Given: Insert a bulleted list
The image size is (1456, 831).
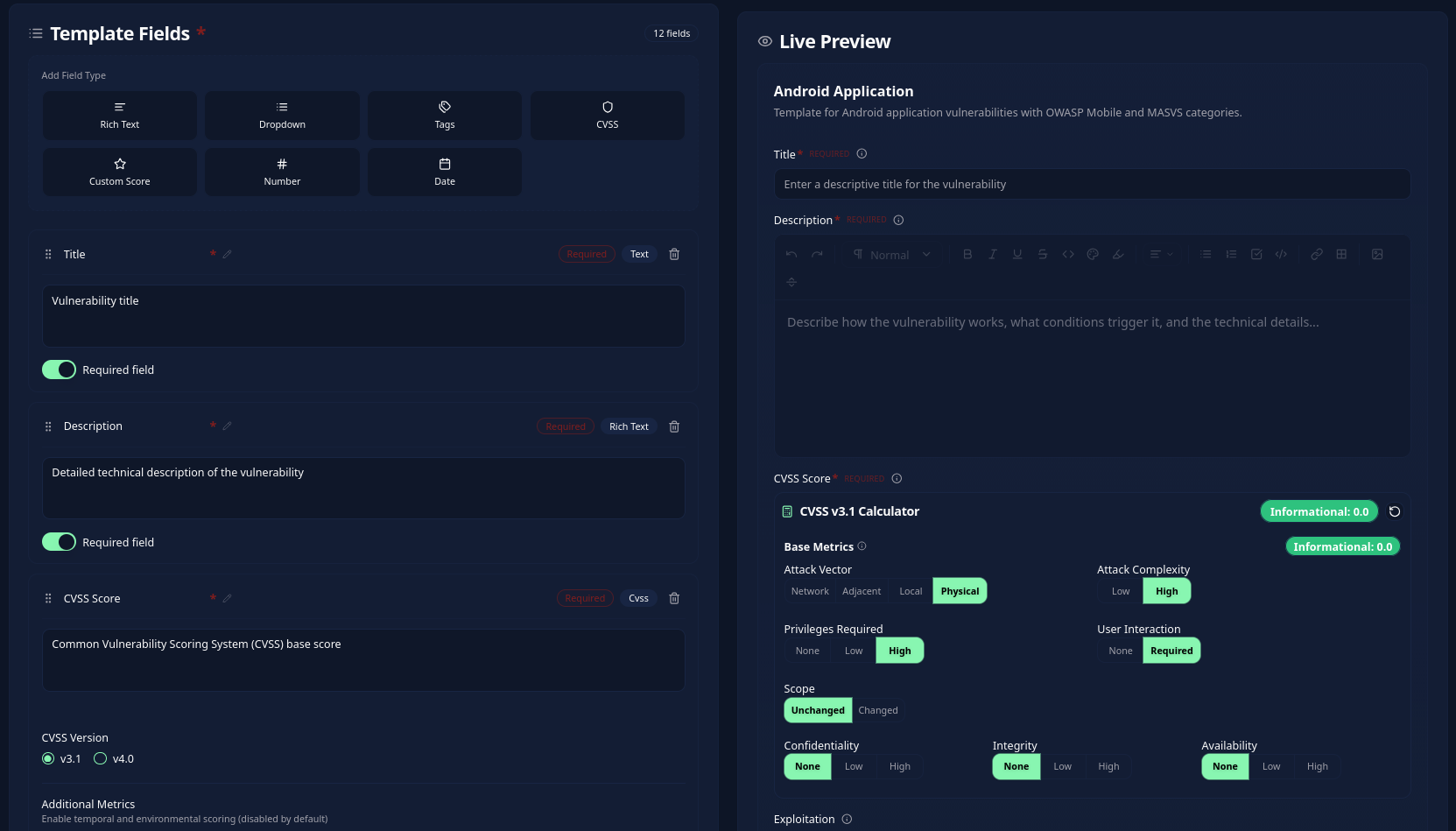Looking at the screenshot, I should (x=1206, y=254).
